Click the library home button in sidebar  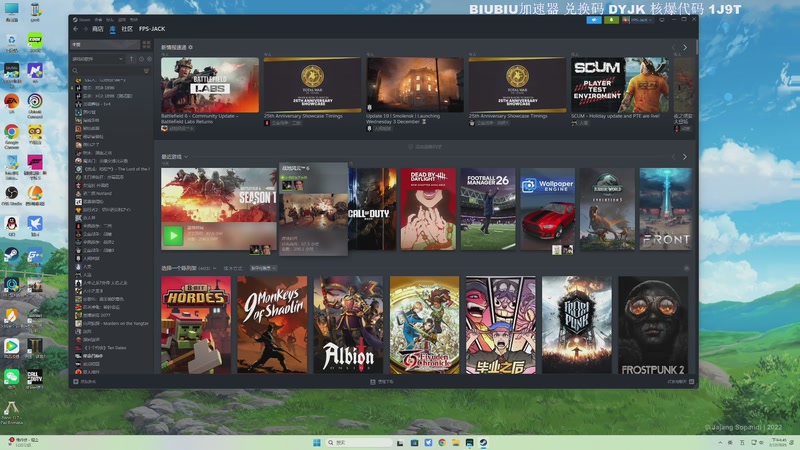(x=105, y=45)
